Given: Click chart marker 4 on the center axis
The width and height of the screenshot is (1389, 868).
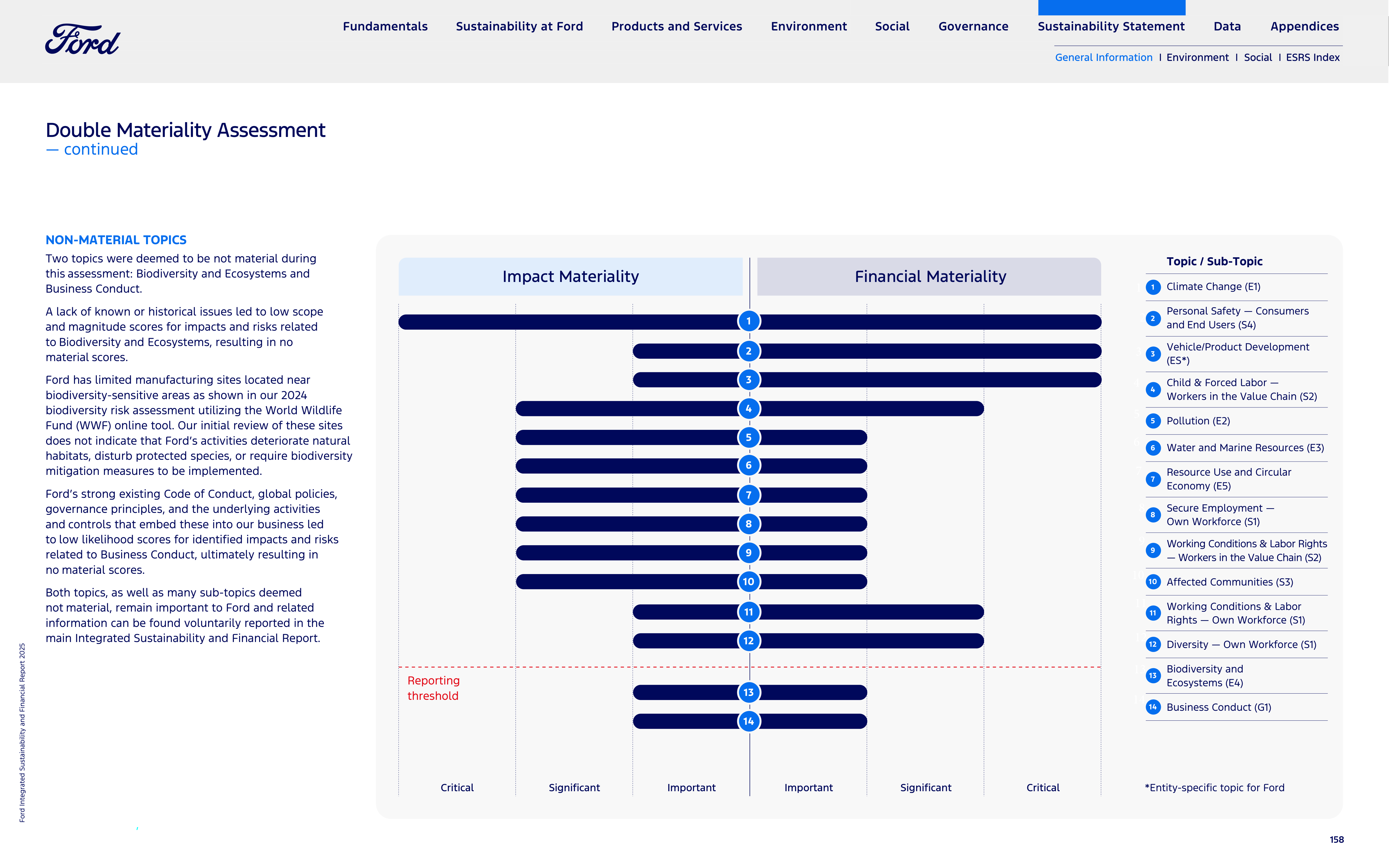Looking at the screenshot, I should (749, 409).
